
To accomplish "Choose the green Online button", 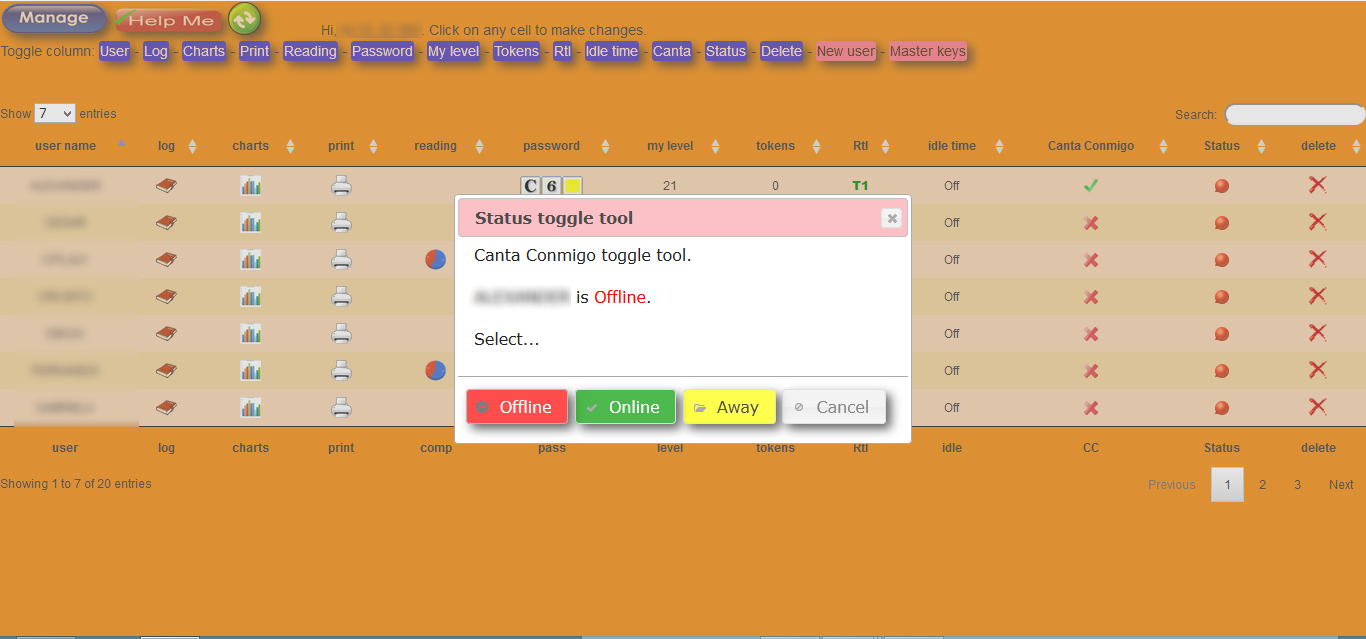I will point(625,407).
